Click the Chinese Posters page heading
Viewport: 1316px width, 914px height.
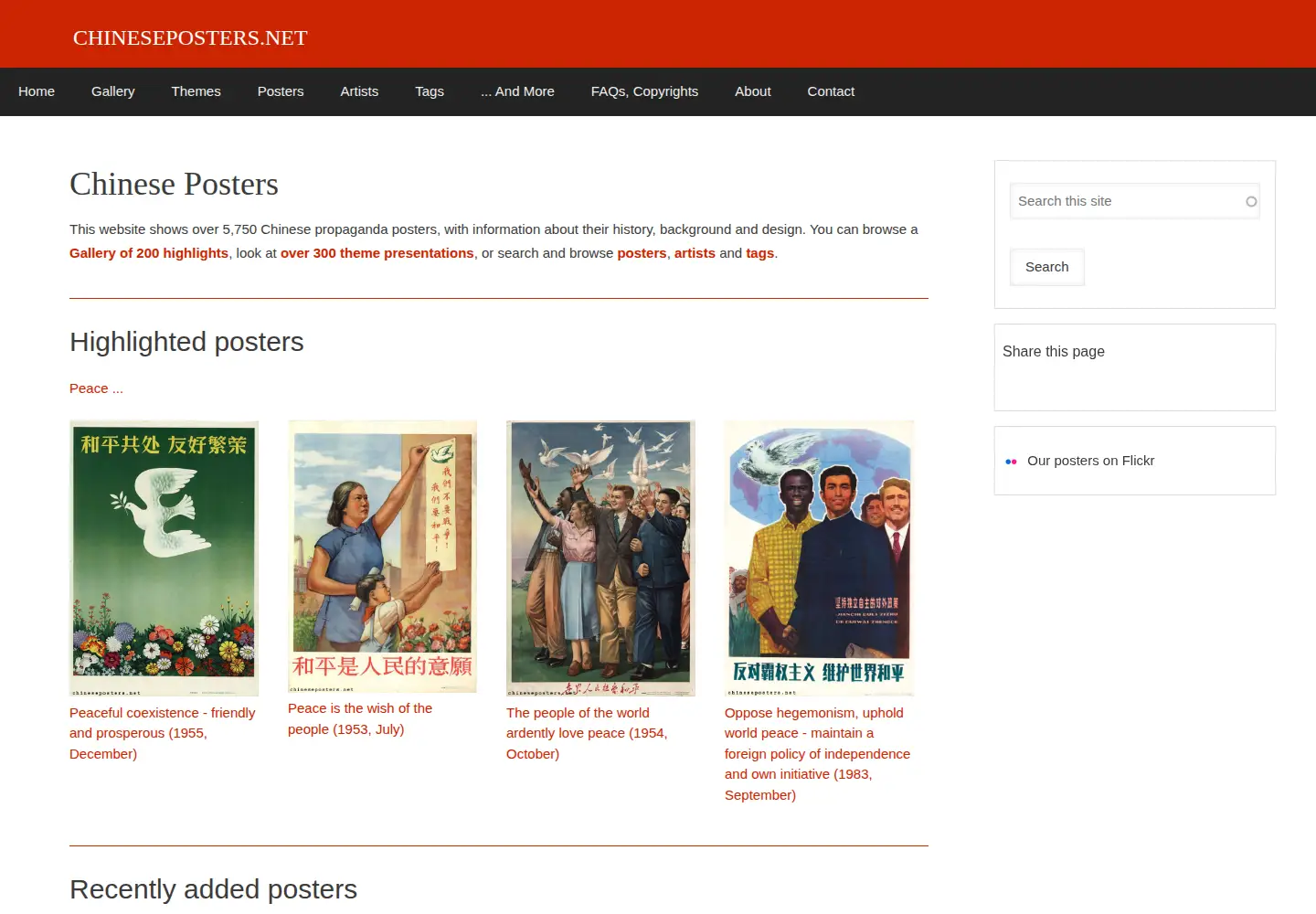(174, 184)
